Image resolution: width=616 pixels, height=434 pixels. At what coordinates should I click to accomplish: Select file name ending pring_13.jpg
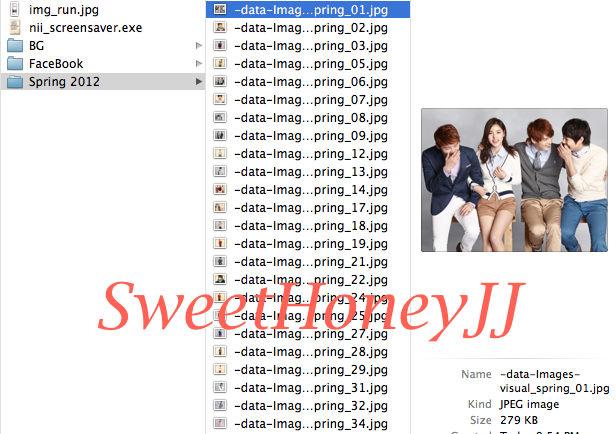point(311,172)
